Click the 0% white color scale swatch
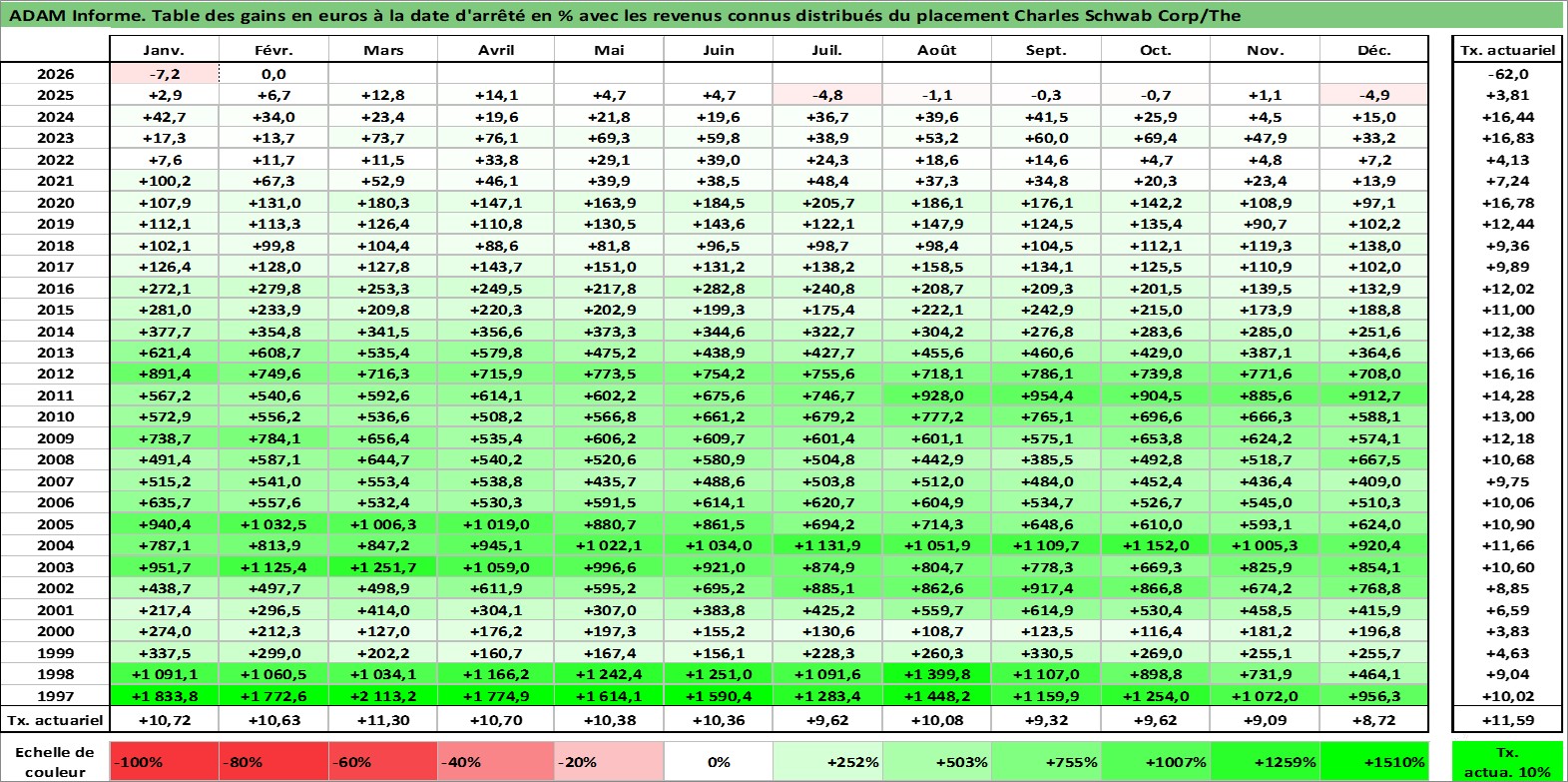 click(x=719, y=761)
